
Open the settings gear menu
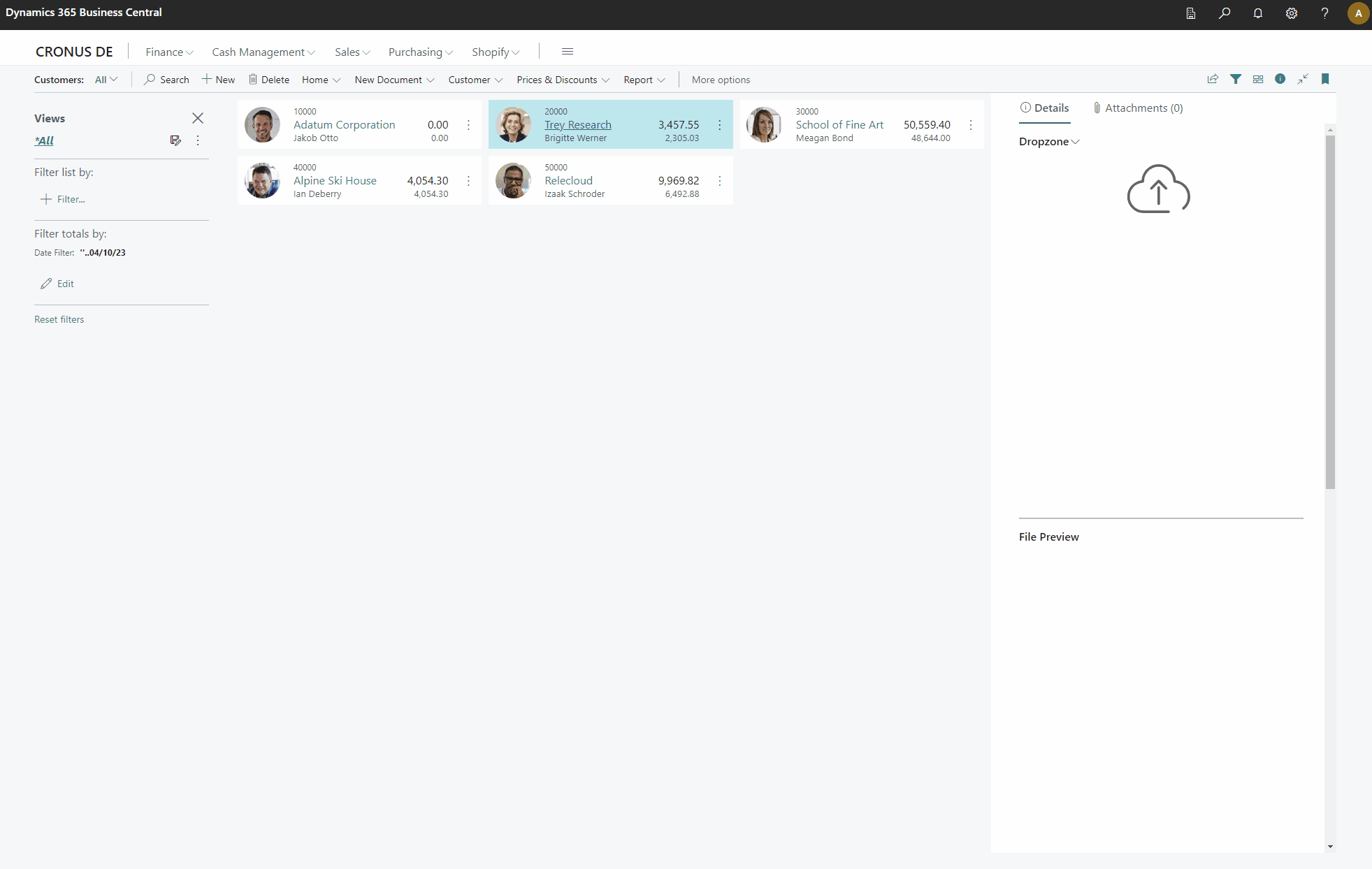point(1291,13)
